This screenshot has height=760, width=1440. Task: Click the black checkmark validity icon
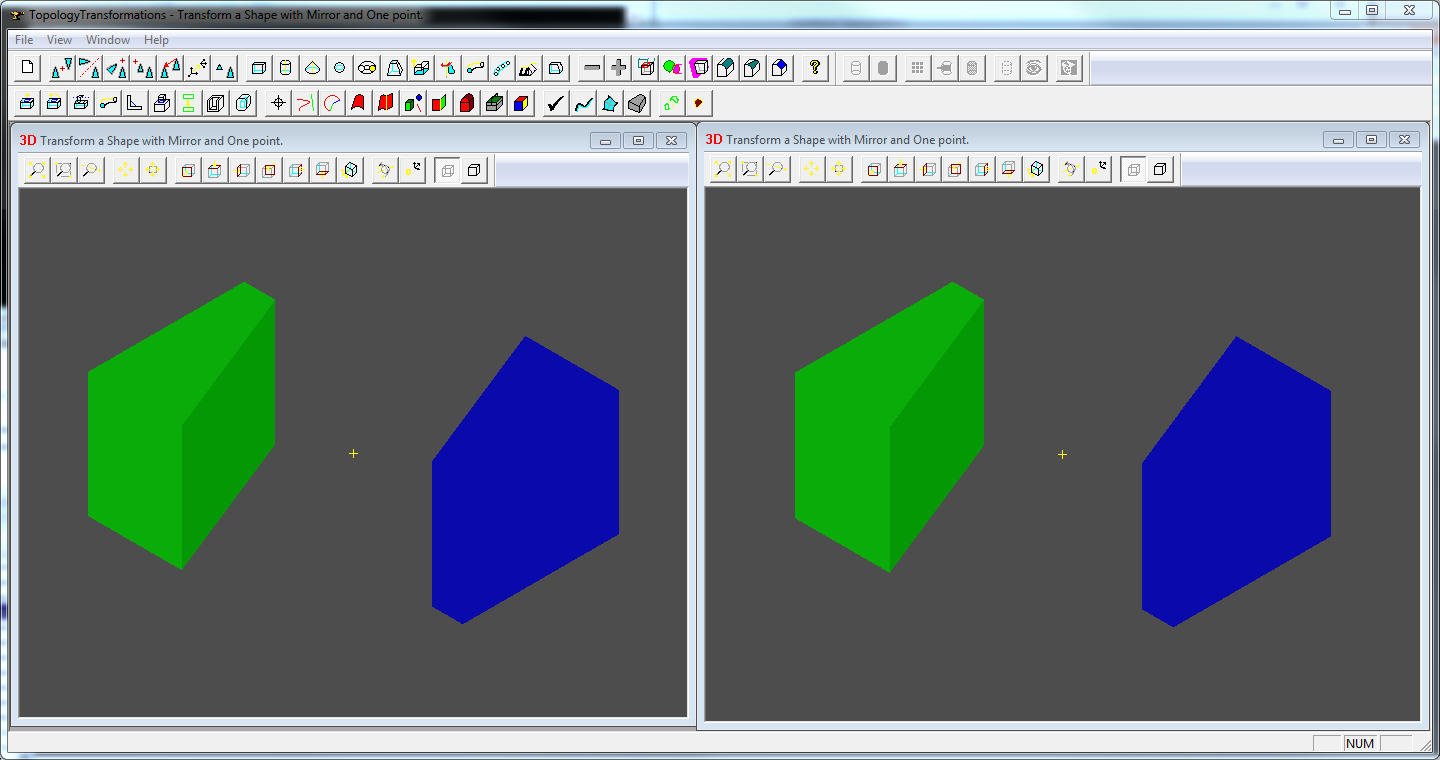click(556, 103)
